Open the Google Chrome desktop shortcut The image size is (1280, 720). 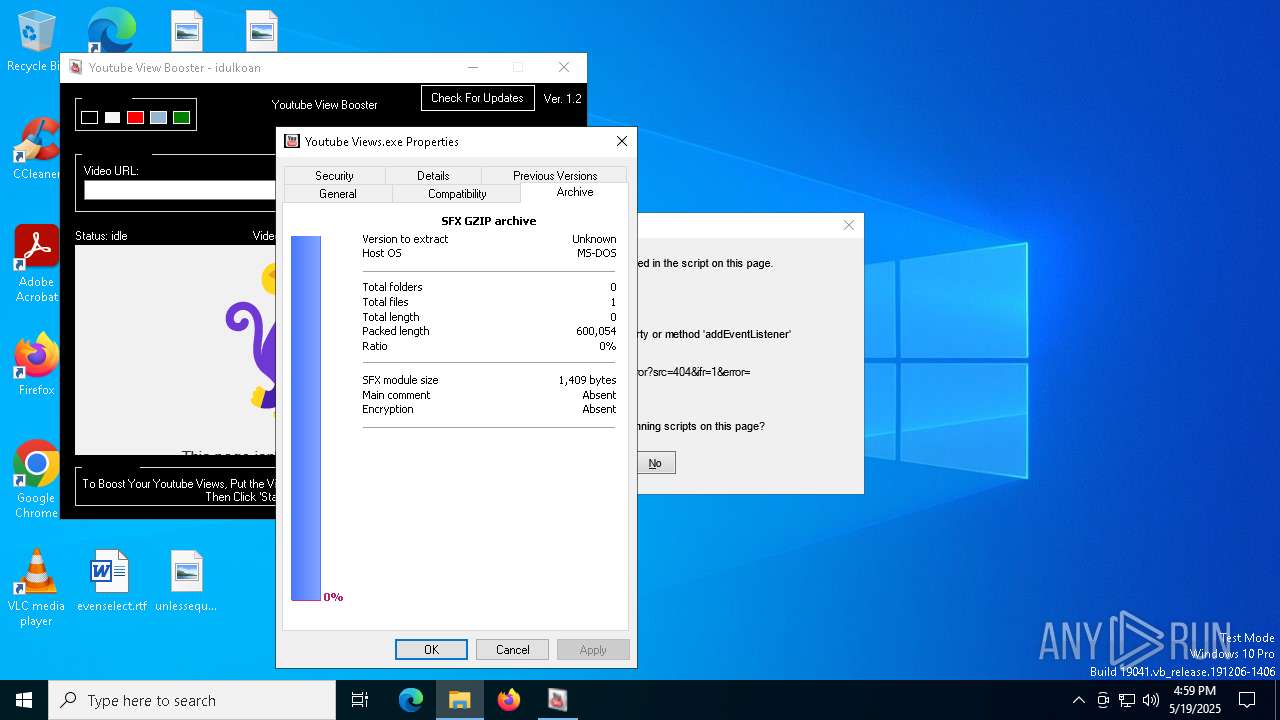click(x=36, y=480)
